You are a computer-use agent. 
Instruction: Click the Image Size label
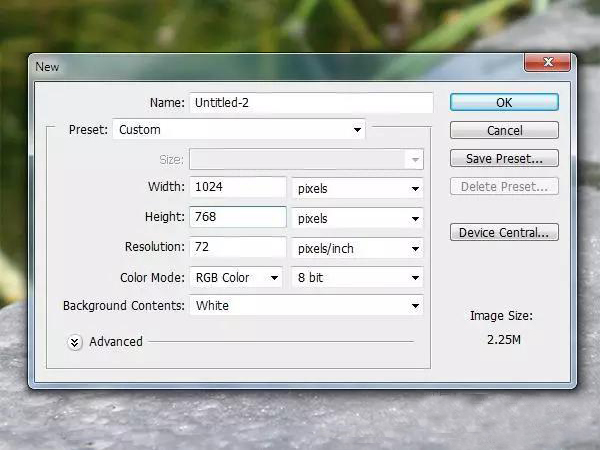point(501,316)
